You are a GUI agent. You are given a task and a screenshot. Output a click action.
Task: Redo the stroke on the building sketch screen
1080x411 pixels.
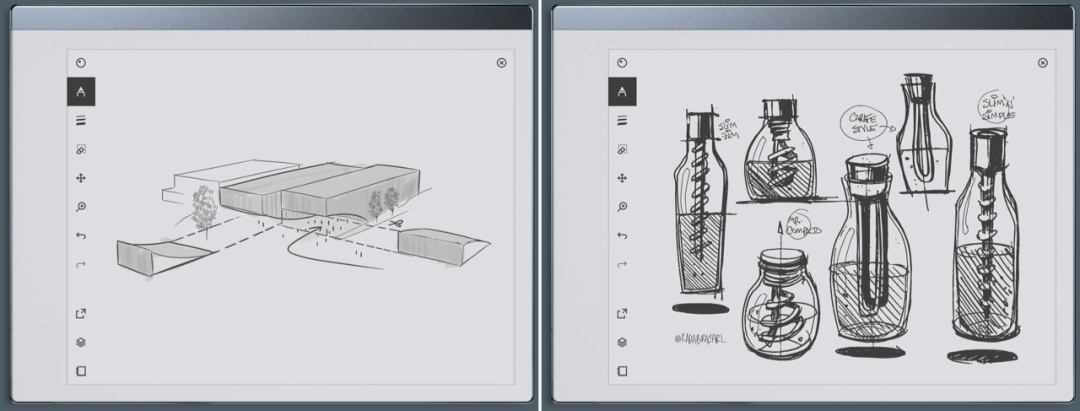click(81, 264)
